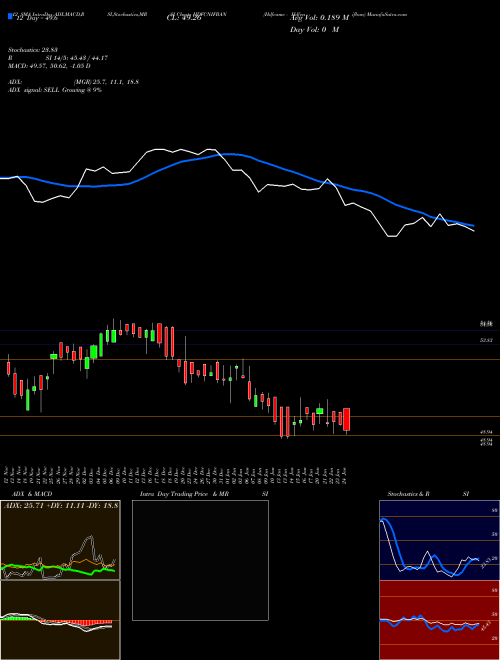Click the ADX lines chart panel

[60, 540]
